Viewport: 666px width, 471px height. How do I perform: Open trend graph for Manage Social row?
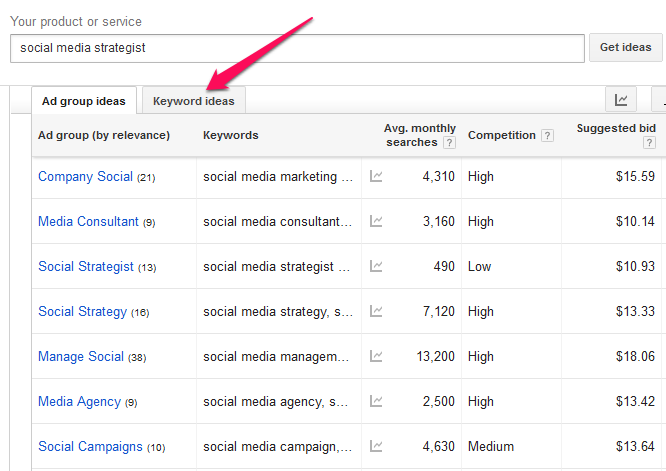coord(376,356)
